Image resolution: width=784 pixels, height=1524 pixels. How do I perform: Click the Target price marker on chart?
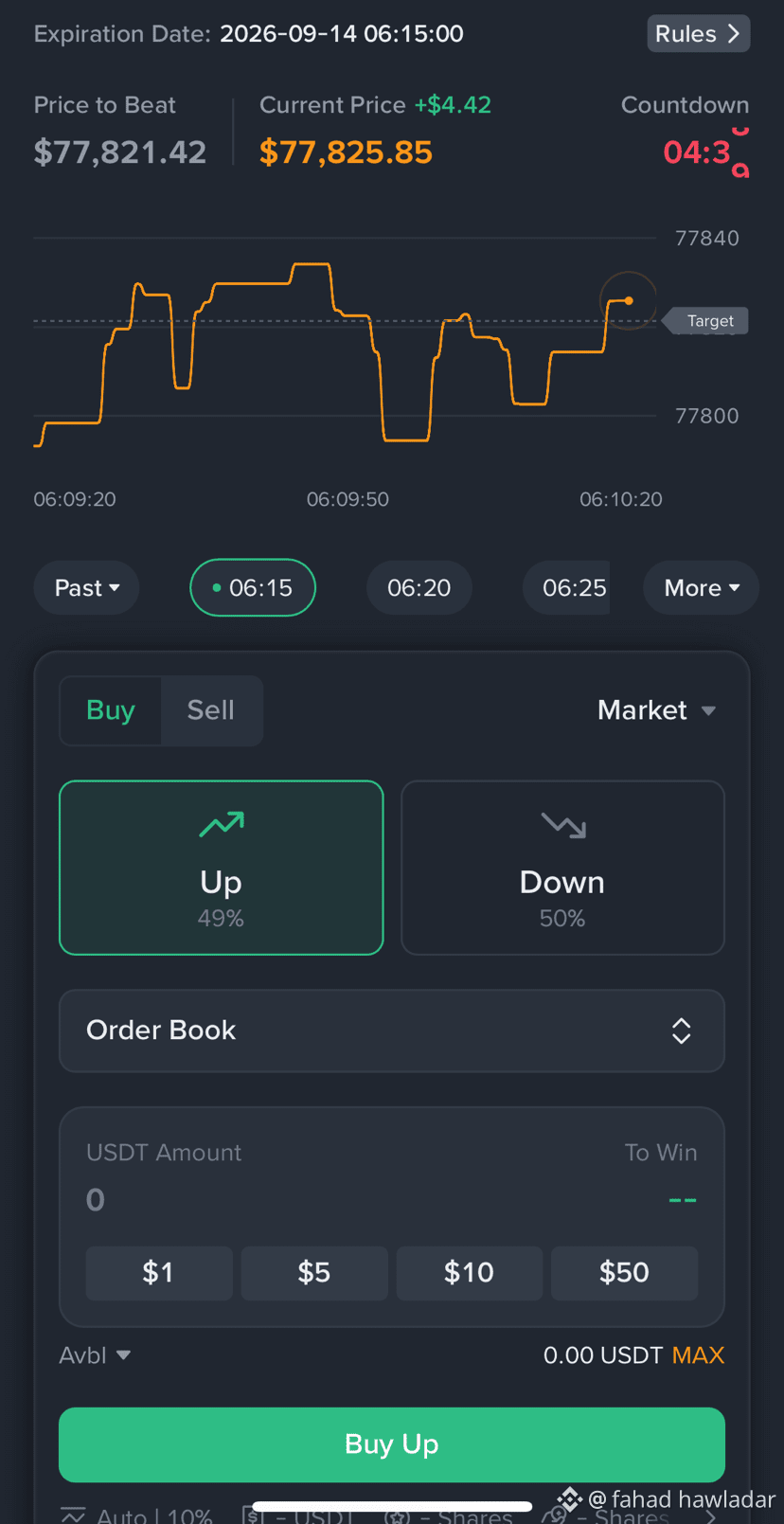click(x=706, y=321)
